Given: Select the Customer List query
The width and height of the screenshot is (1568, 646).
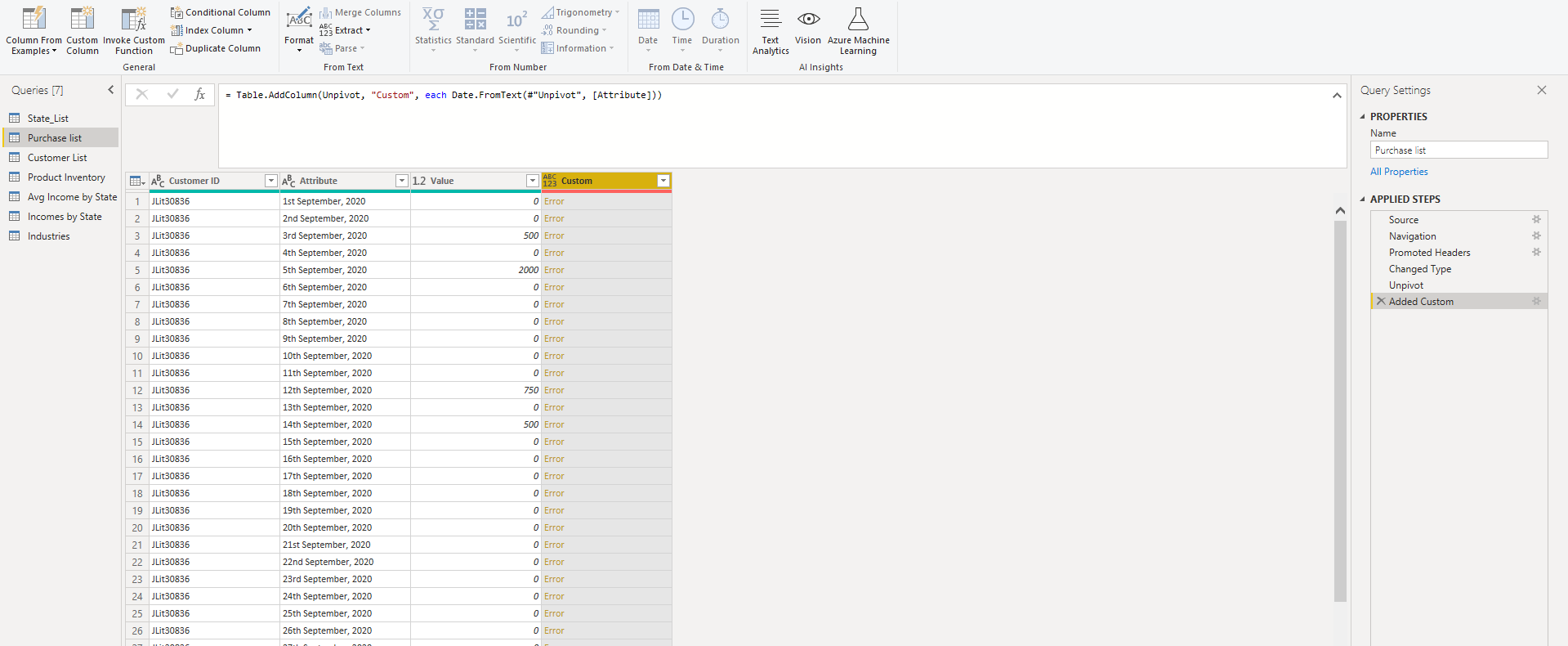Looking at the screenshot, I should pyautogui.click(x=61, y=158).
